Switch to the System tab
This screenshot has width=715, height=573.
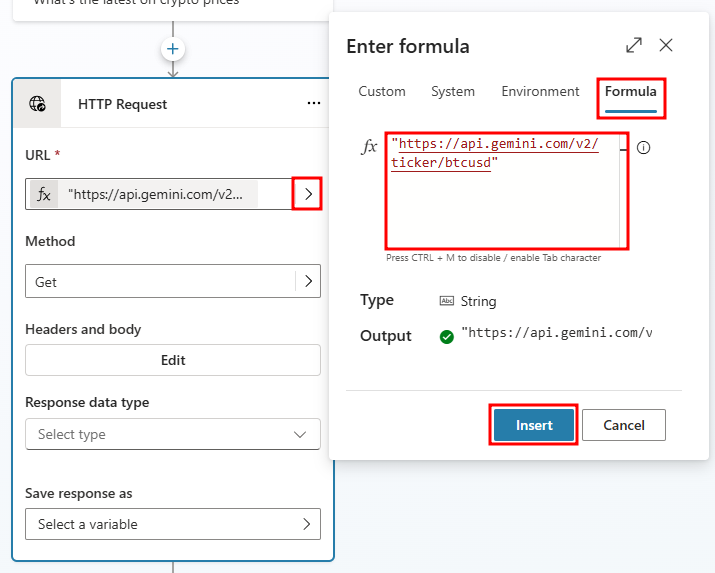click(453, 92)
